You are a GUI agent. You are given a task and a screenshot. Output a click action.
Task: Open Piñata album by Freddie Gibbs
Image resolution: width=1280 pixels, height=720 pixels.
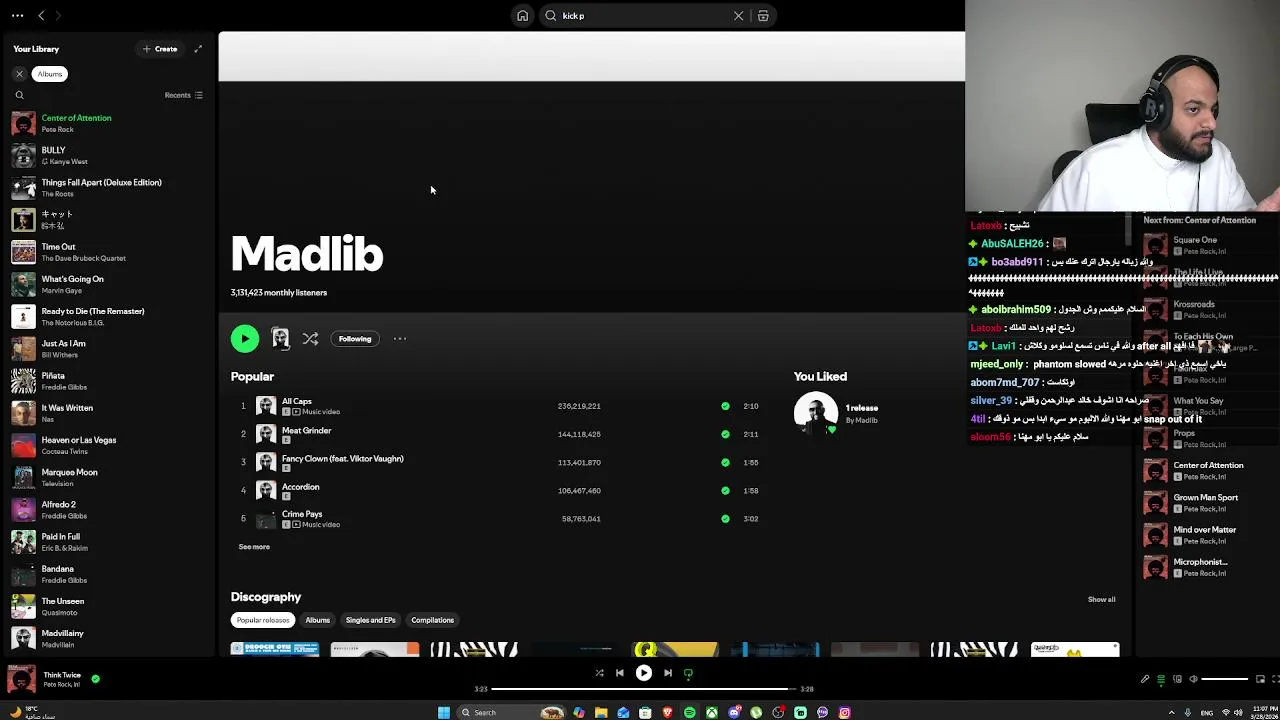[x=108, y=381]
